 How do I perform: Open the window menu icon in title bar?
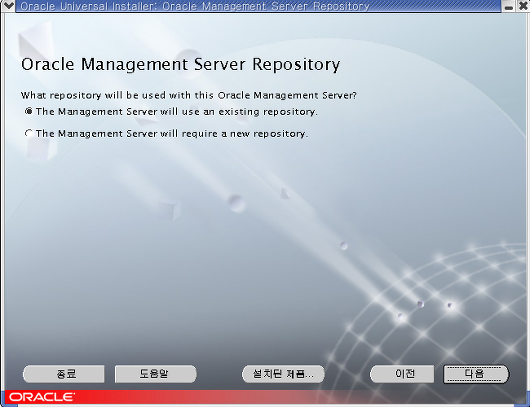click(8, 6)
